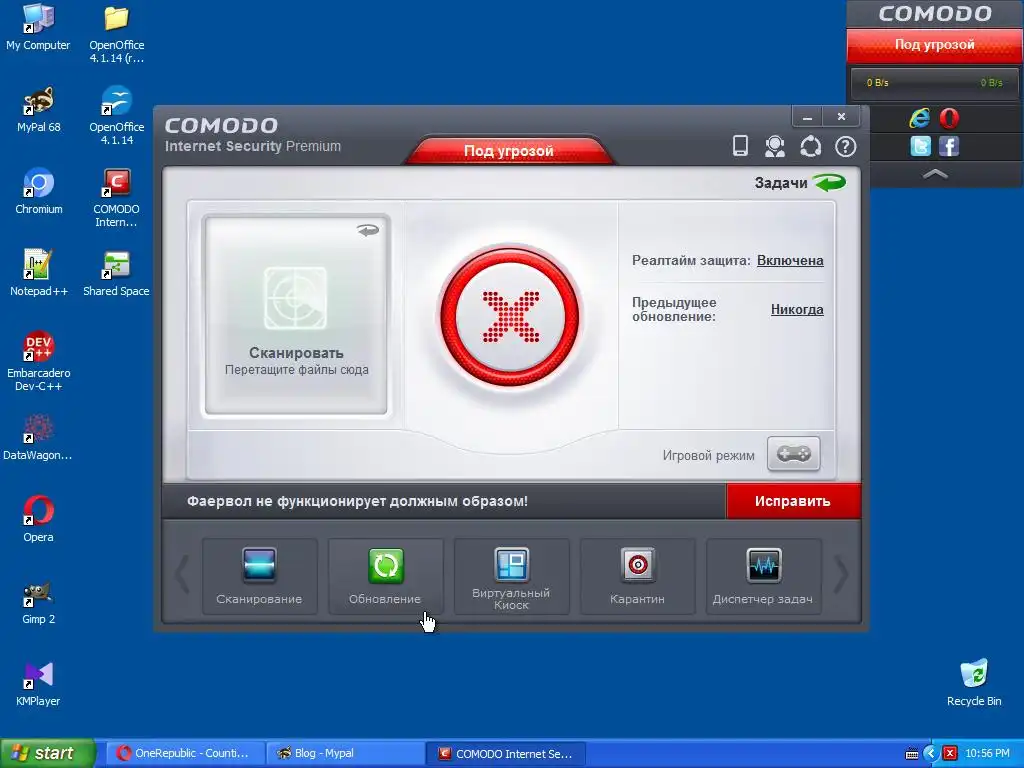Click Никогда last update link

tap(797, 310)
